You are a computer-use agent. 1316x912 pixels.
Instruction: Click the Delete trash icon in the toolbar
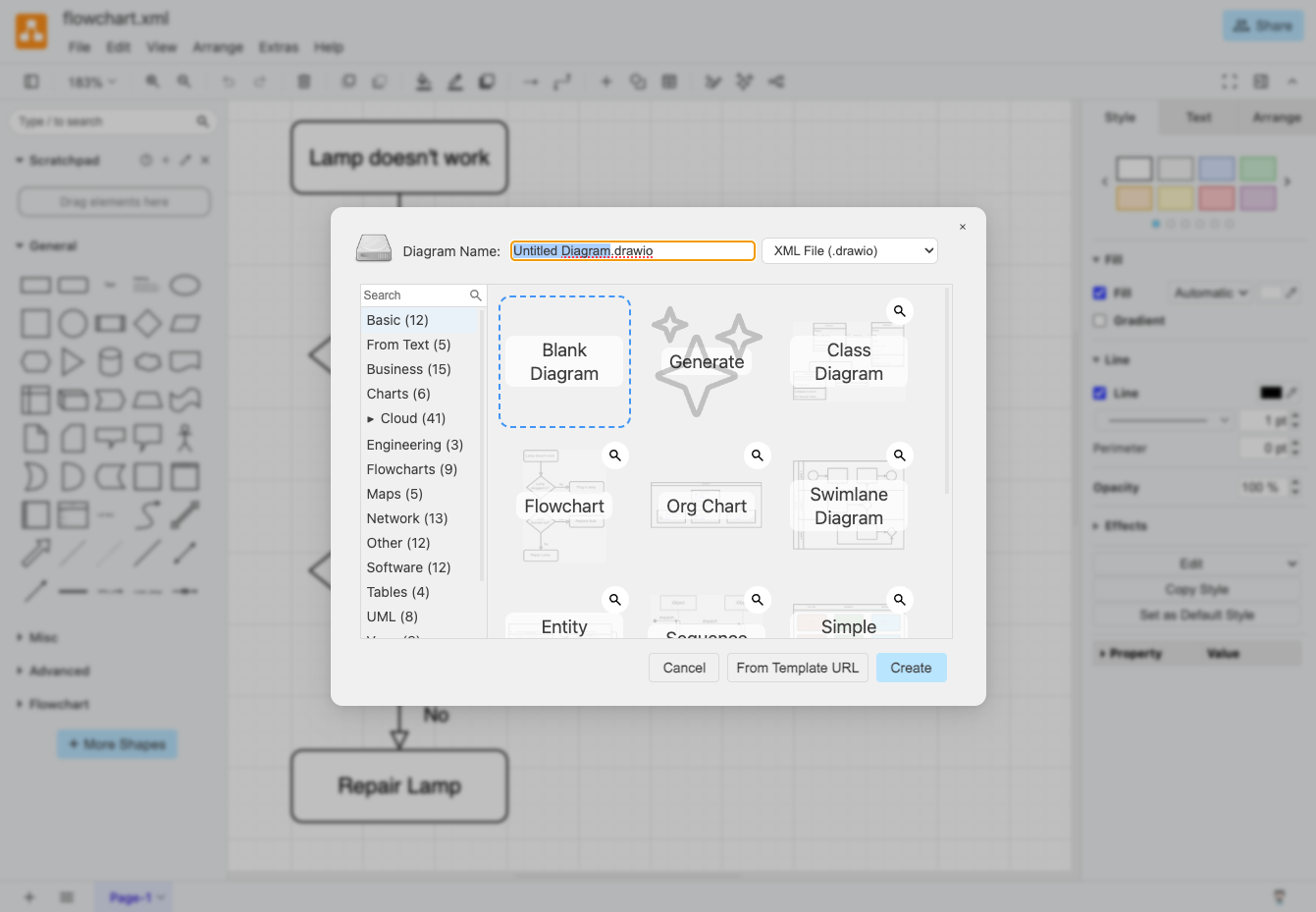pos(304,81)
